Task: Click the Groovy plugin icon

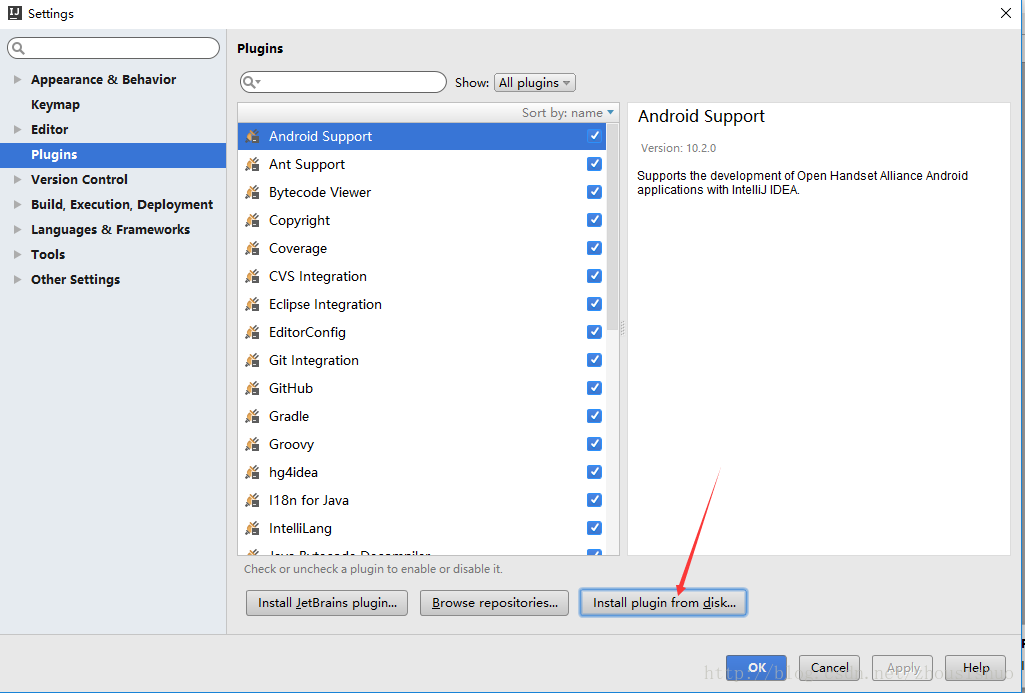Action: pyautogui.click(x=252, y=444)
